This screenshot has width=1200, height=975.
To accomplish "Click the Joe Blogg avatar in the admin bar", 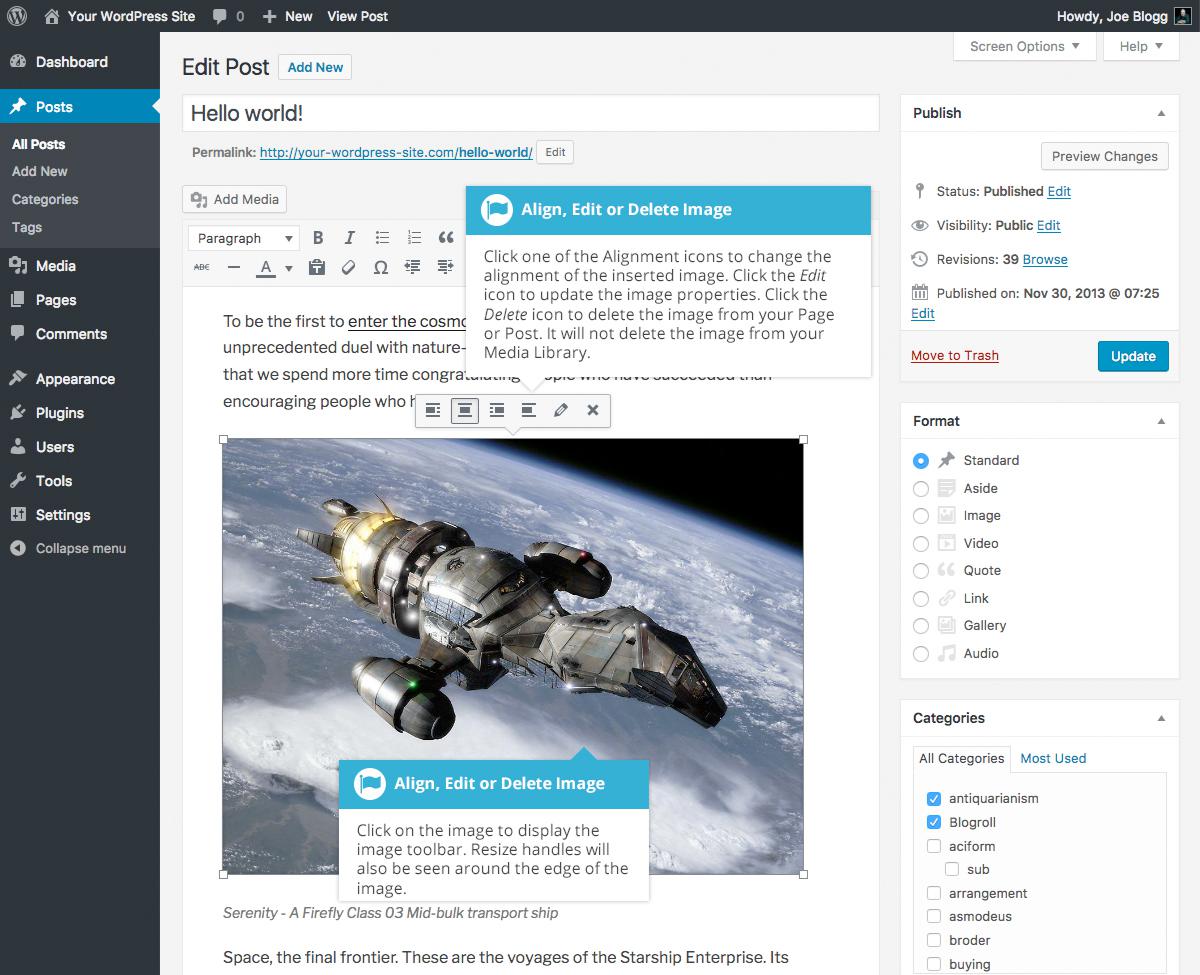I will click(x=1182, y=16).
